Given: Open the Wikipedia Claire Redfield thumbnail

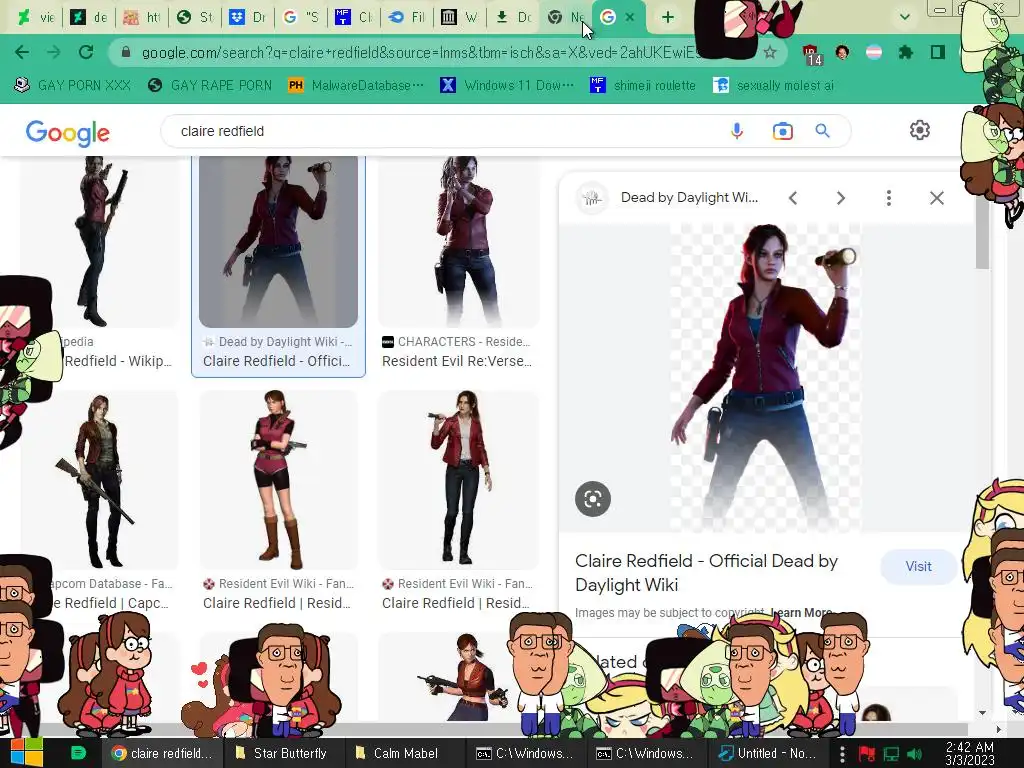Looking at the screenshot, I should 99,241.
